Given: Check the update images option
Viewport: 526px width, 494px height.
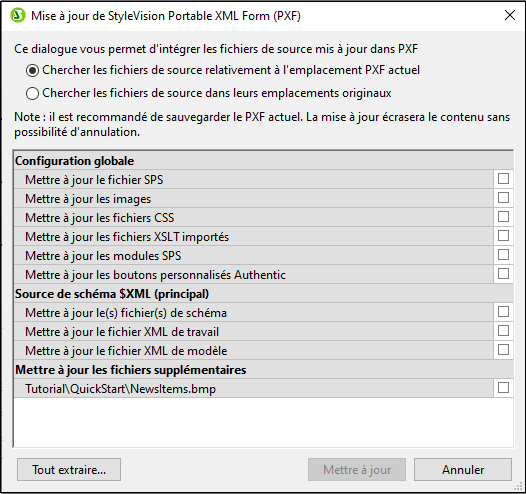Looking at the screenshot, I should [503, 198].
